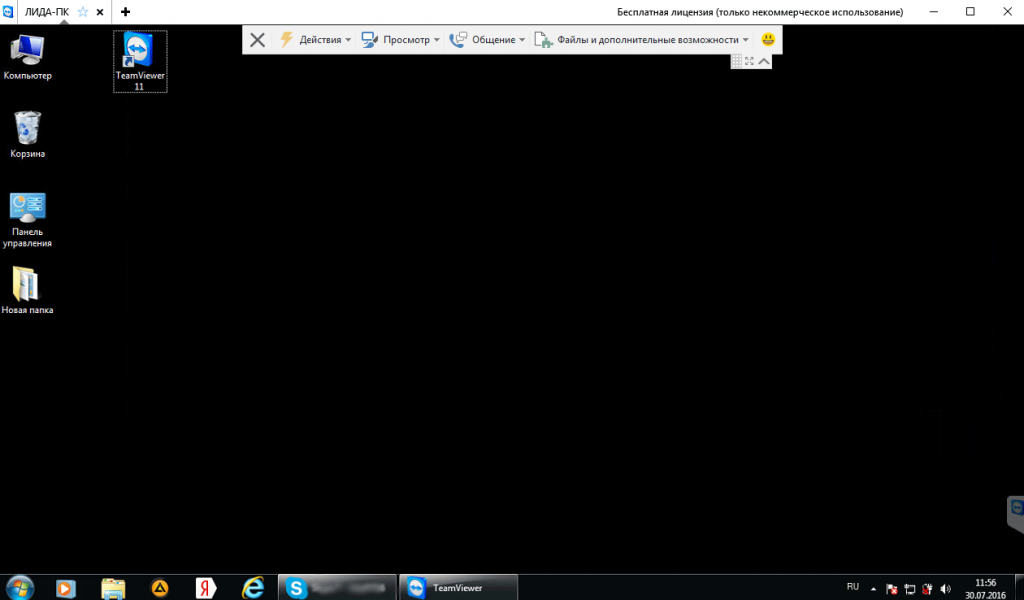
Task: Open Internet Explorer from the taskbar
Action: point(253,588)
